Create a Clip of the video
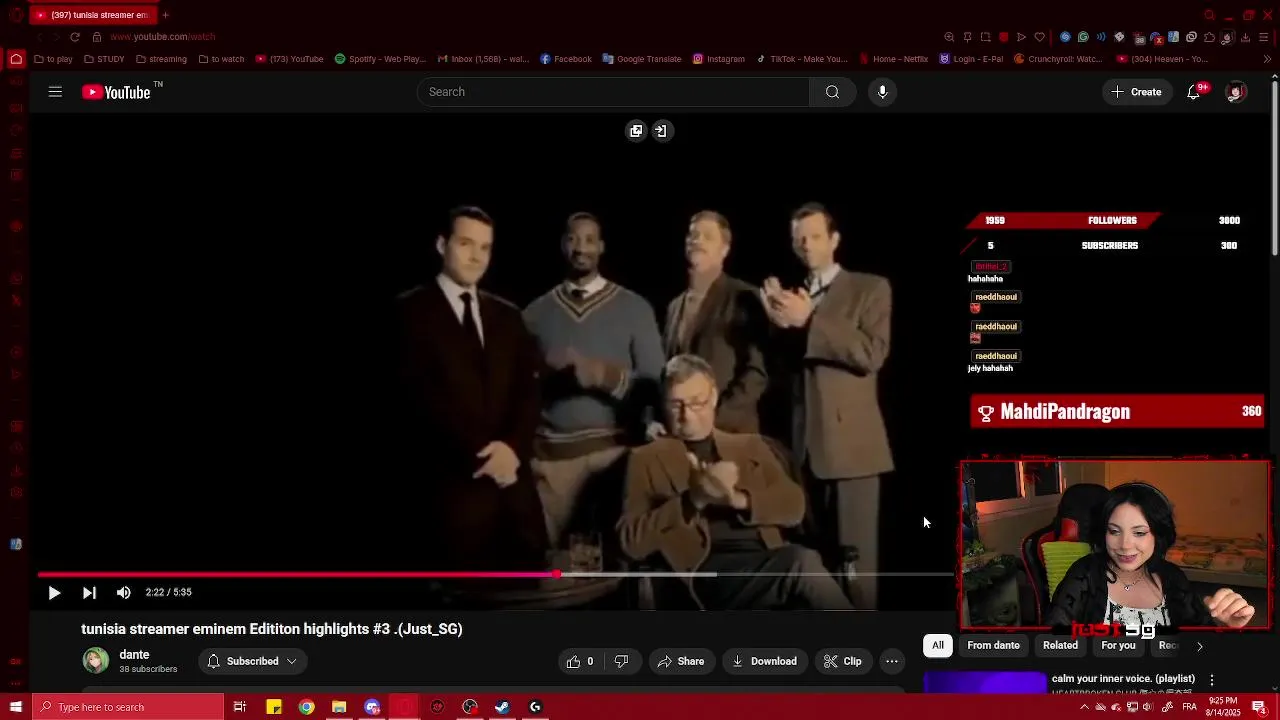The image size is (1280, 720). (x=842, y=661)
